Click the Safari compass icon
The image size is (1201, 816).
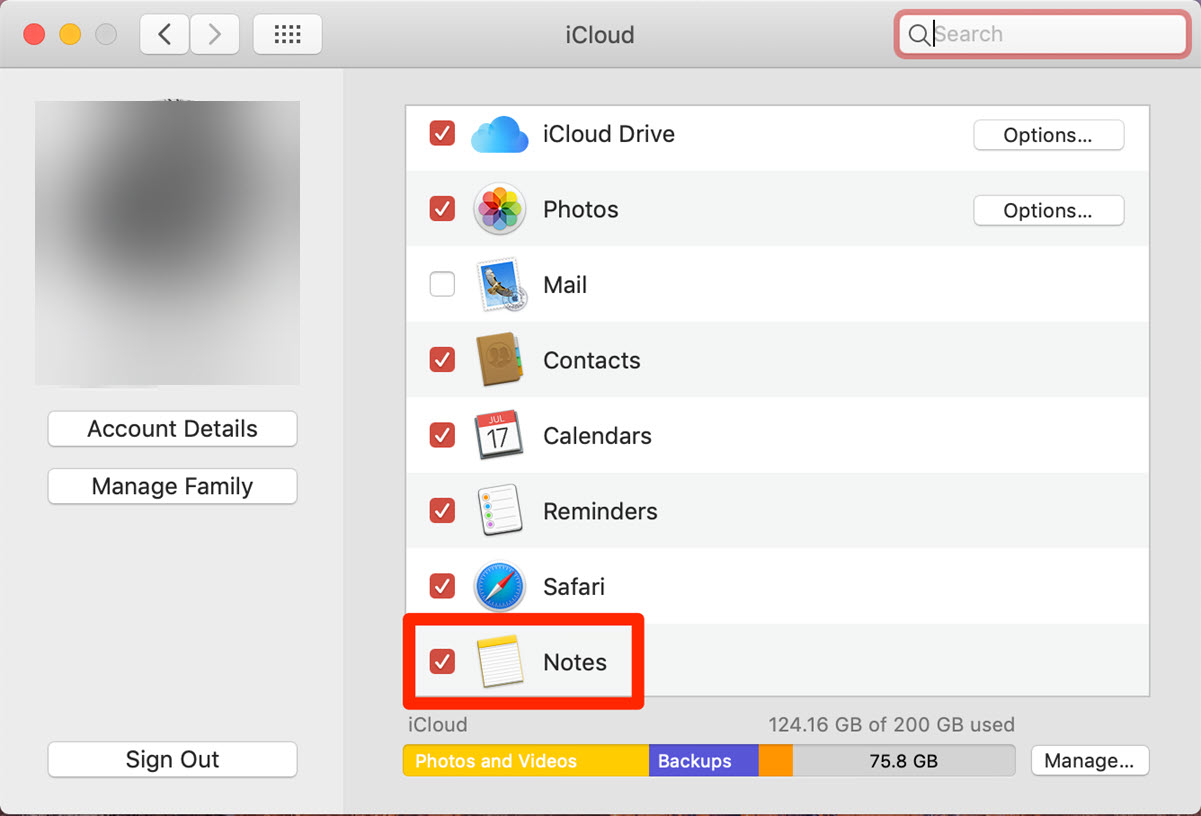pos(500,586)
